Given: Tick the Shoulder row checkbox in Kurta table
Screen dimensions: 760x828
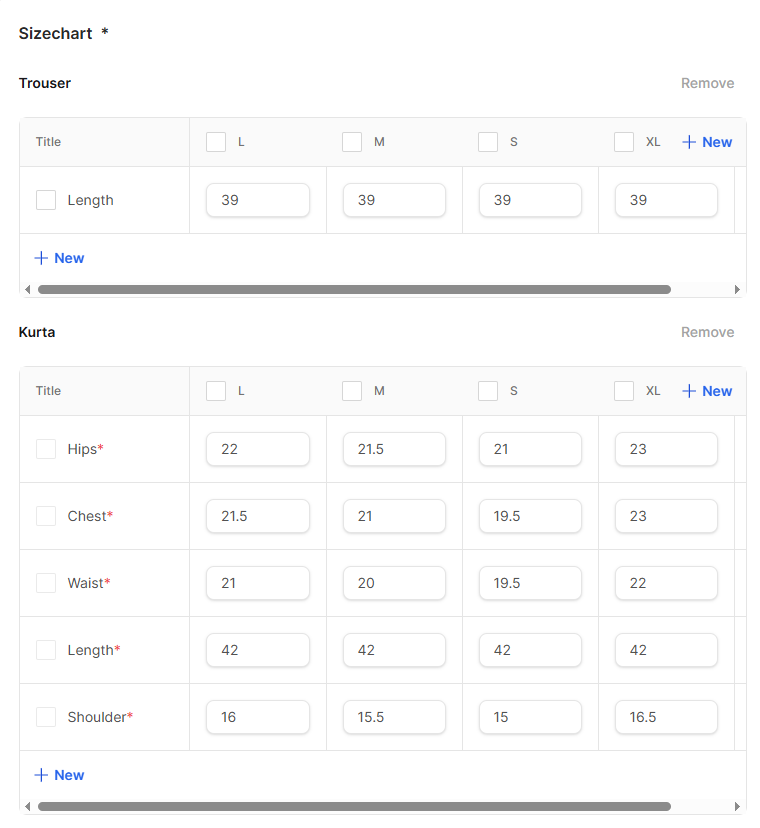Looking at the screenshot, I should point(46,717).
